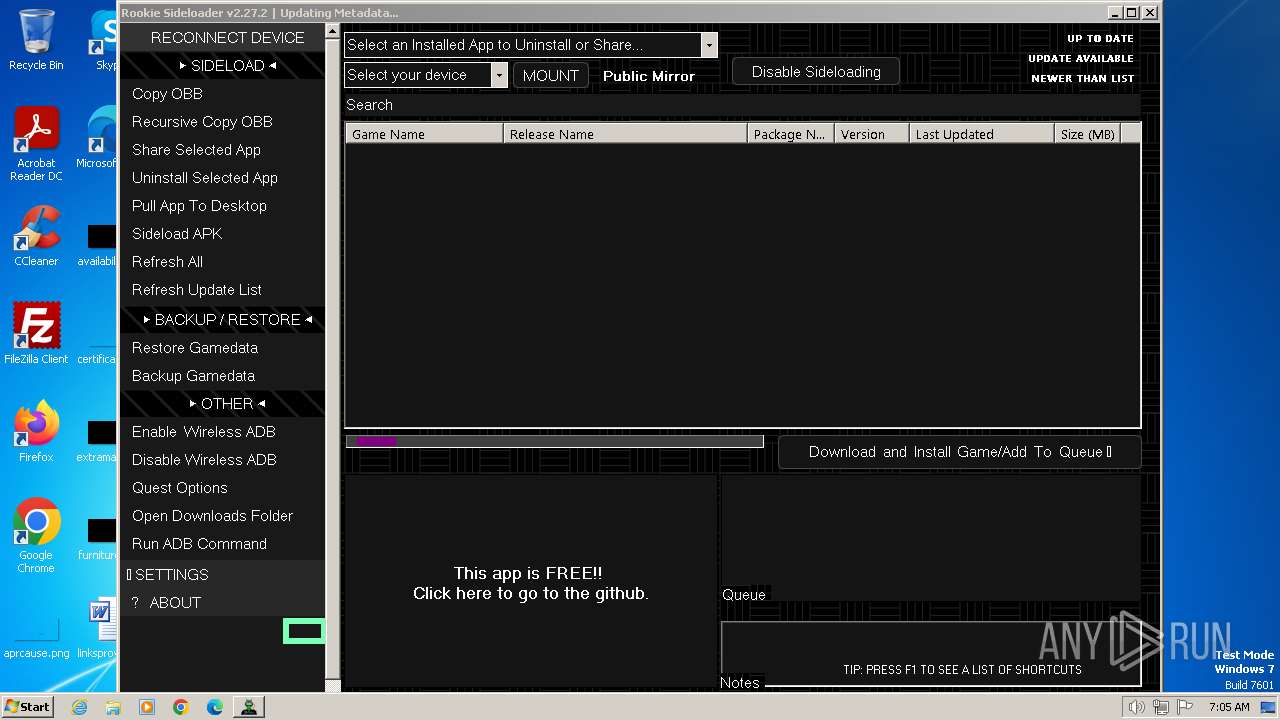Open the availabil desktop file
Viewport: 1280px width, 720px height.
(x=98, y=244)
